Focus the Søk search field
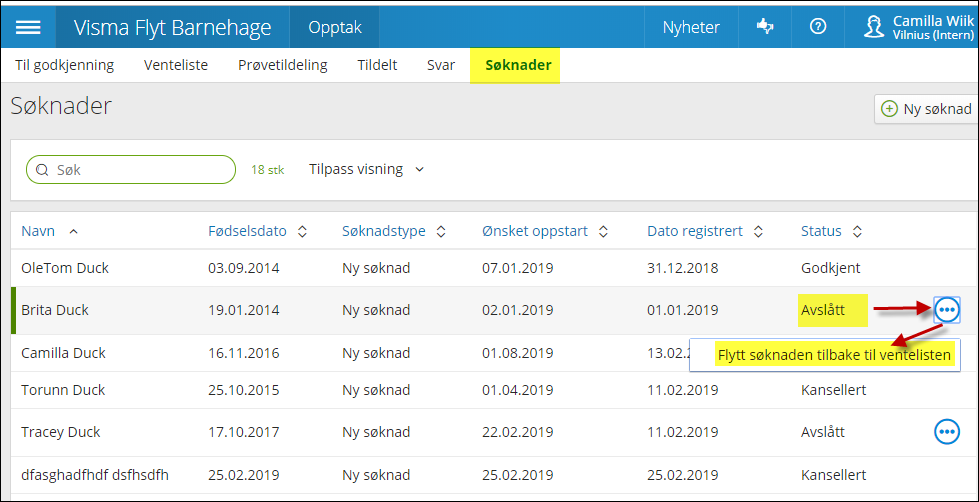Screen dimensions: 979x502 tap(131, 169)
